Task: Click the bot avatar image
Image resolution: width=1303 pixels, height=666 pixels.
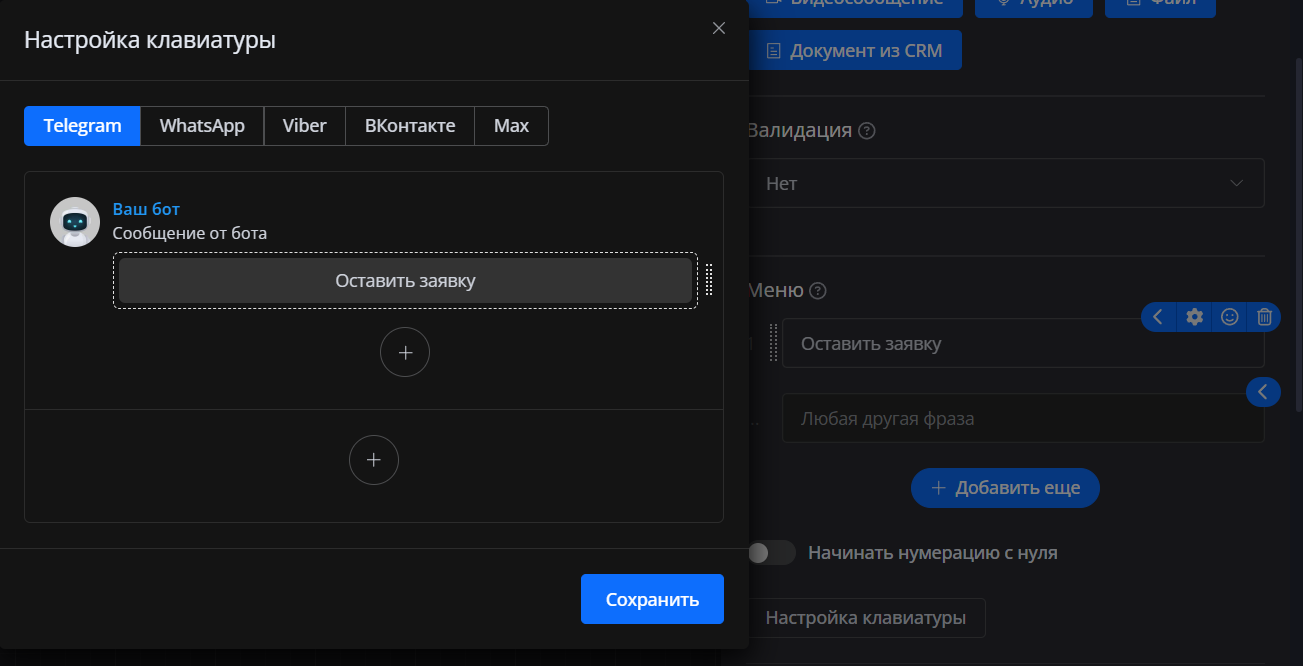Action: pyautogui.click(x=75, y=222)
